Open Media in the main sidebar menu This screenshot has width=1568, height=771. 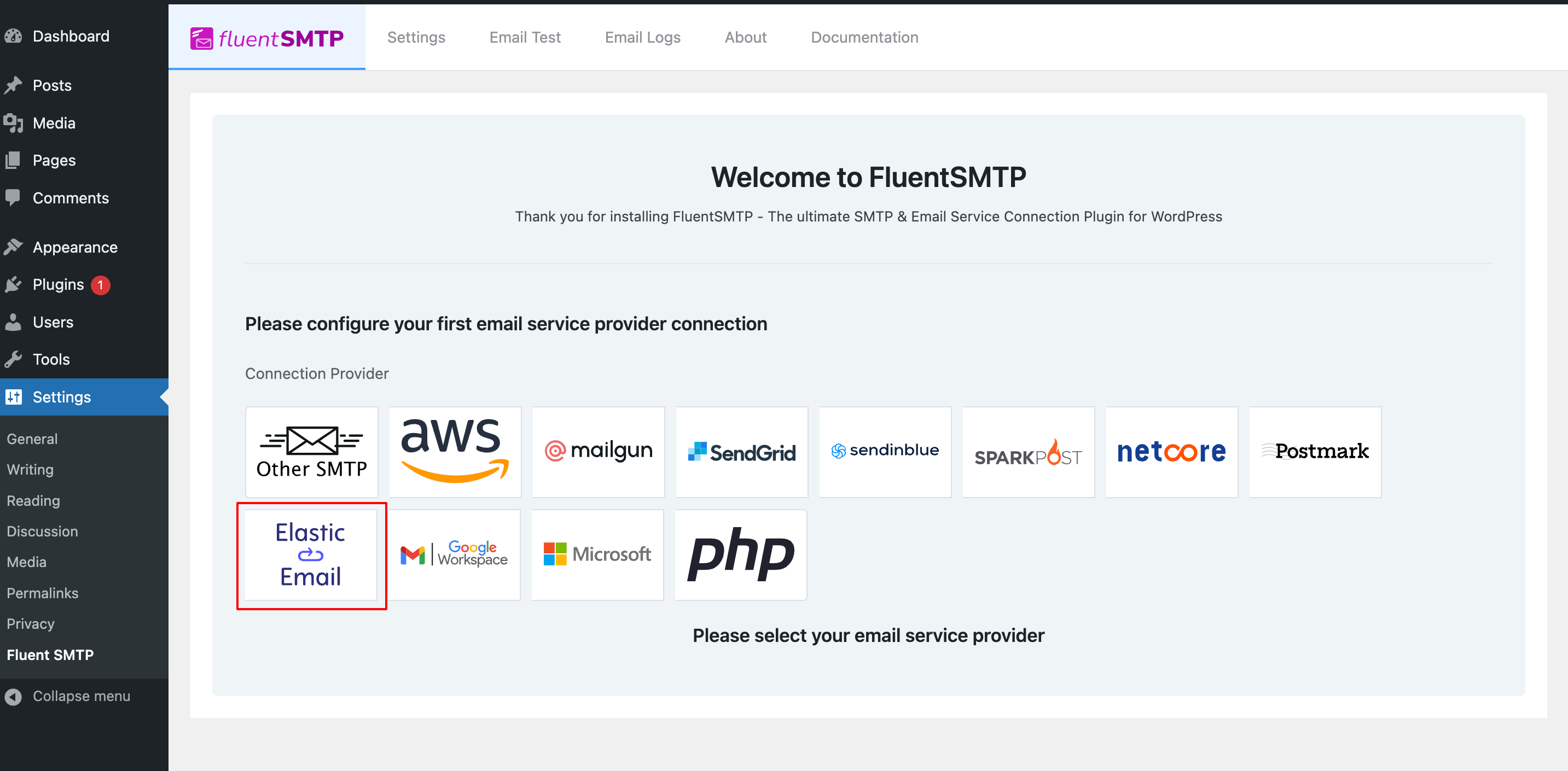click(x=84, y=123)
